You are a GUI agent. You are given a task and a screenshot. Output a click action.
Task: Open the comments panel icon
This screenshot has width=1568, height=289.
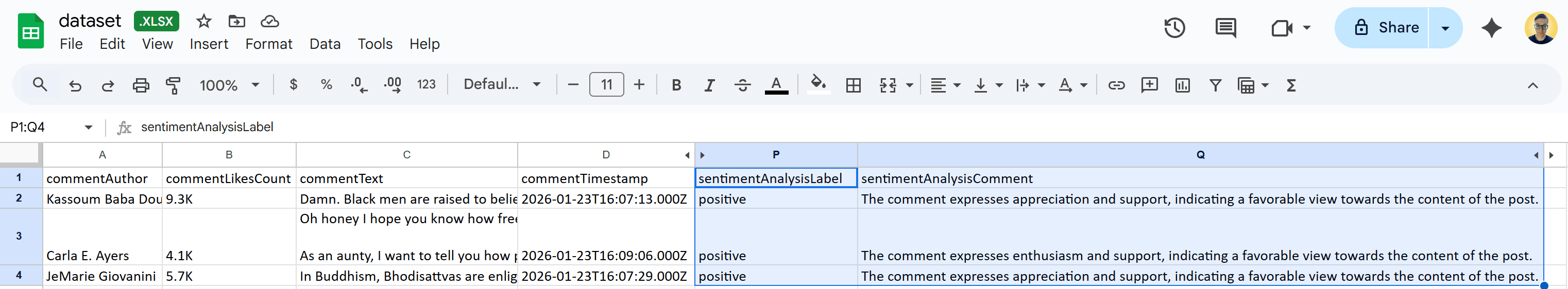[1225, 28]
